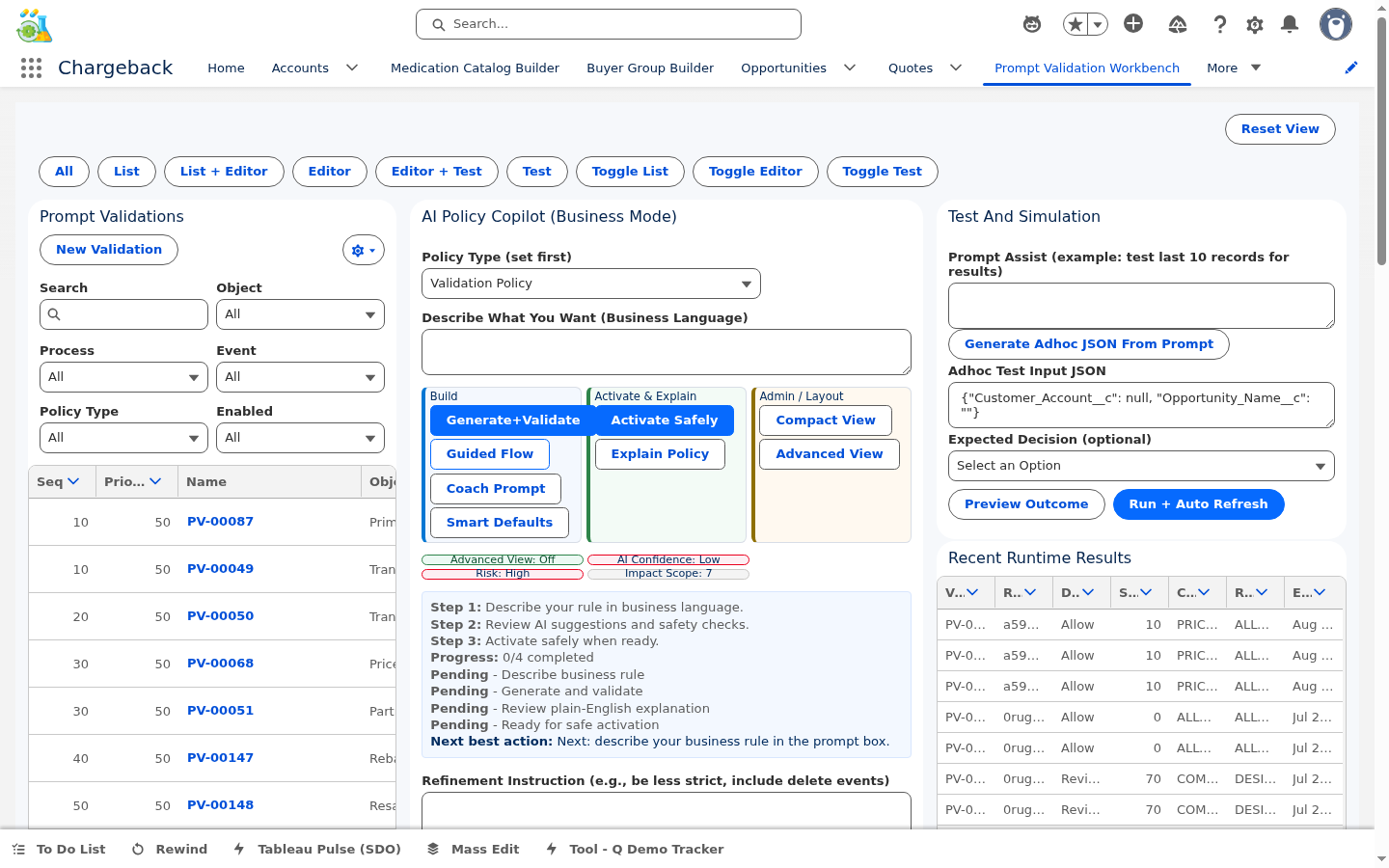Click the To Do List utility icon

18,849
